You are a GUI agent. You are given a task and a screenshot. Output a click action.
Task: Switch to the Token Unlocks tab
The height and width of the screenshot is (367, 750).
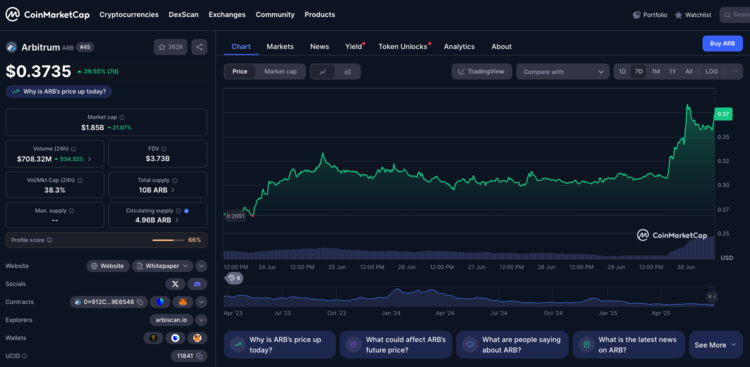(x=403, y=46)
